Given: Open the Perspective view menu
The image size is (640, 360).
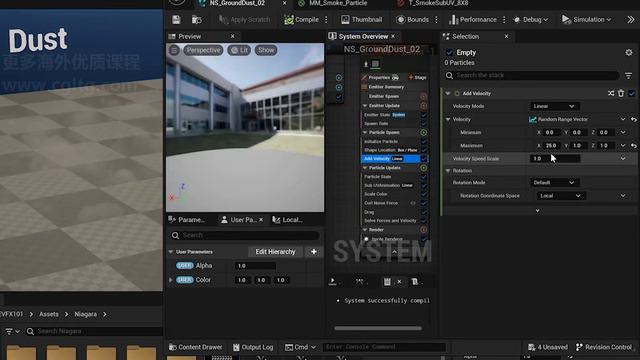Looking at the screenshot, I should pos(203,50).
